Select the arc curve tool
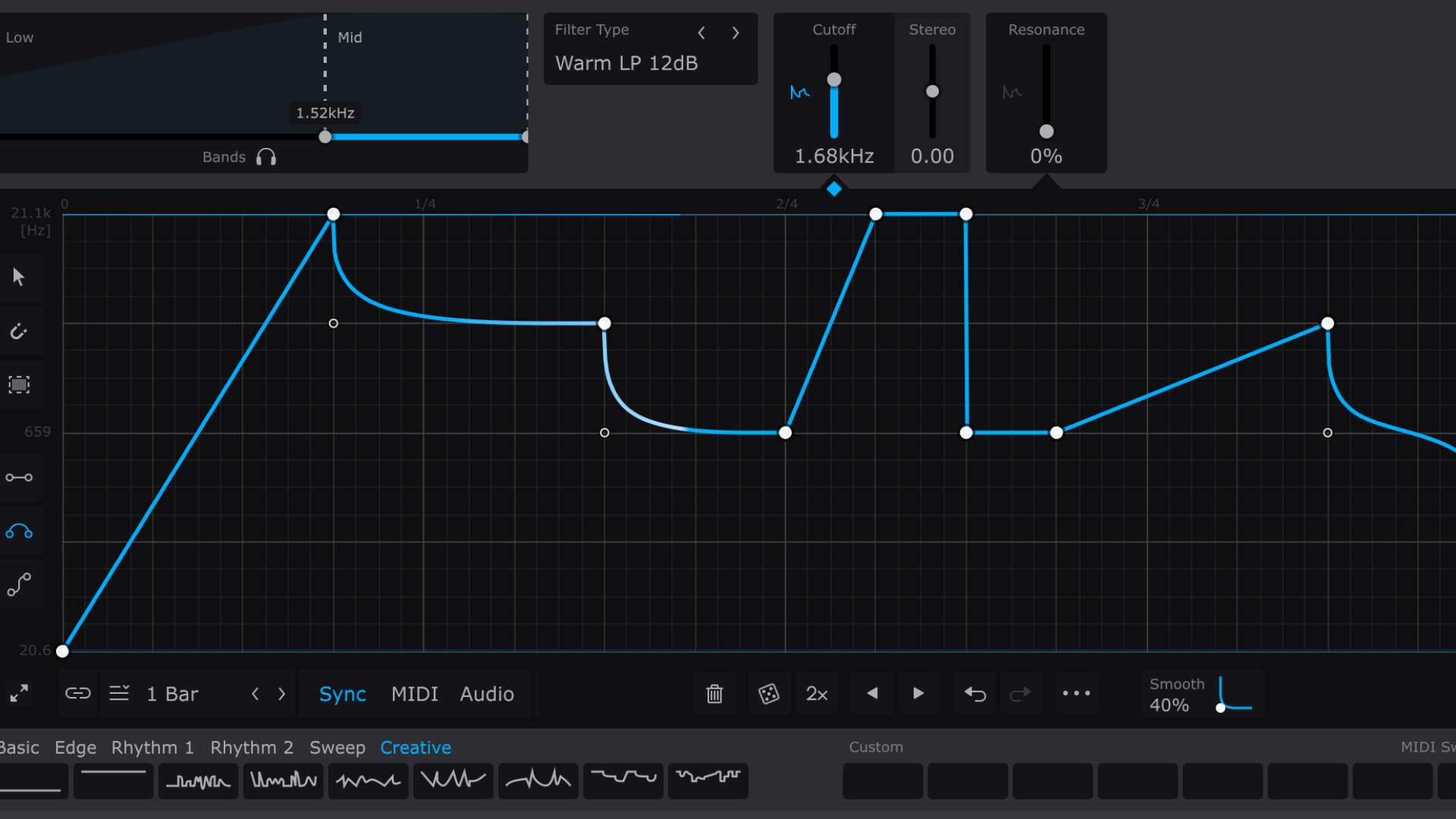 click(19, 531)
